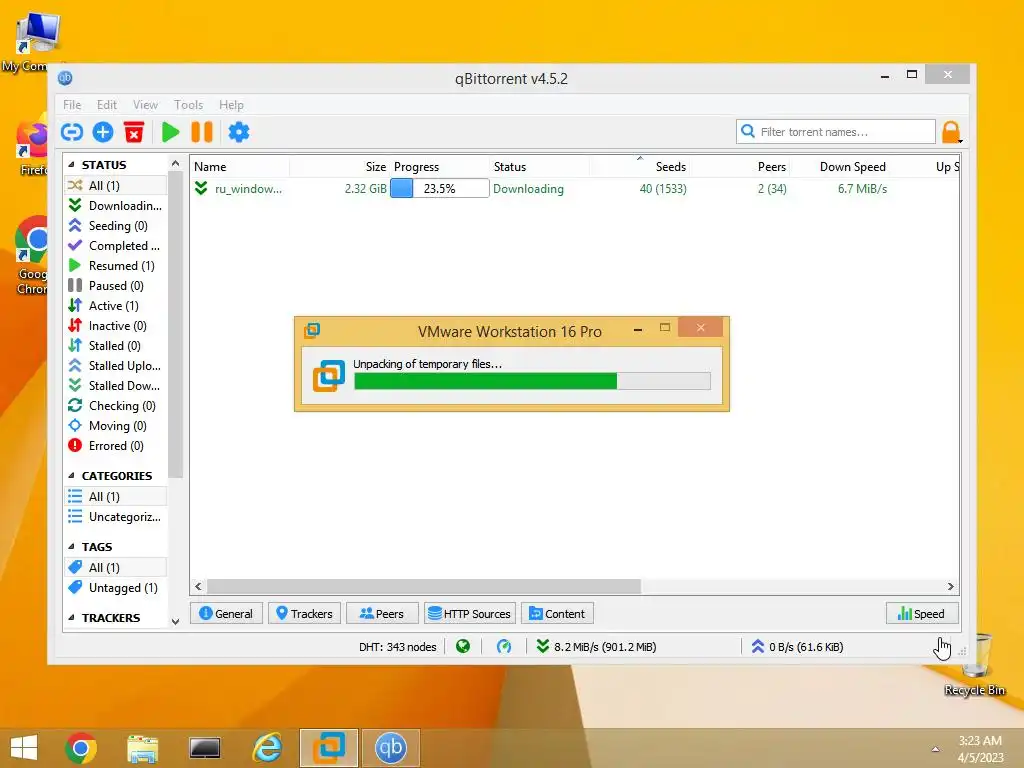Select the Untagged (1) tag filter
The width and height of the screenshot is (1024, 768).
click(116, 588)
